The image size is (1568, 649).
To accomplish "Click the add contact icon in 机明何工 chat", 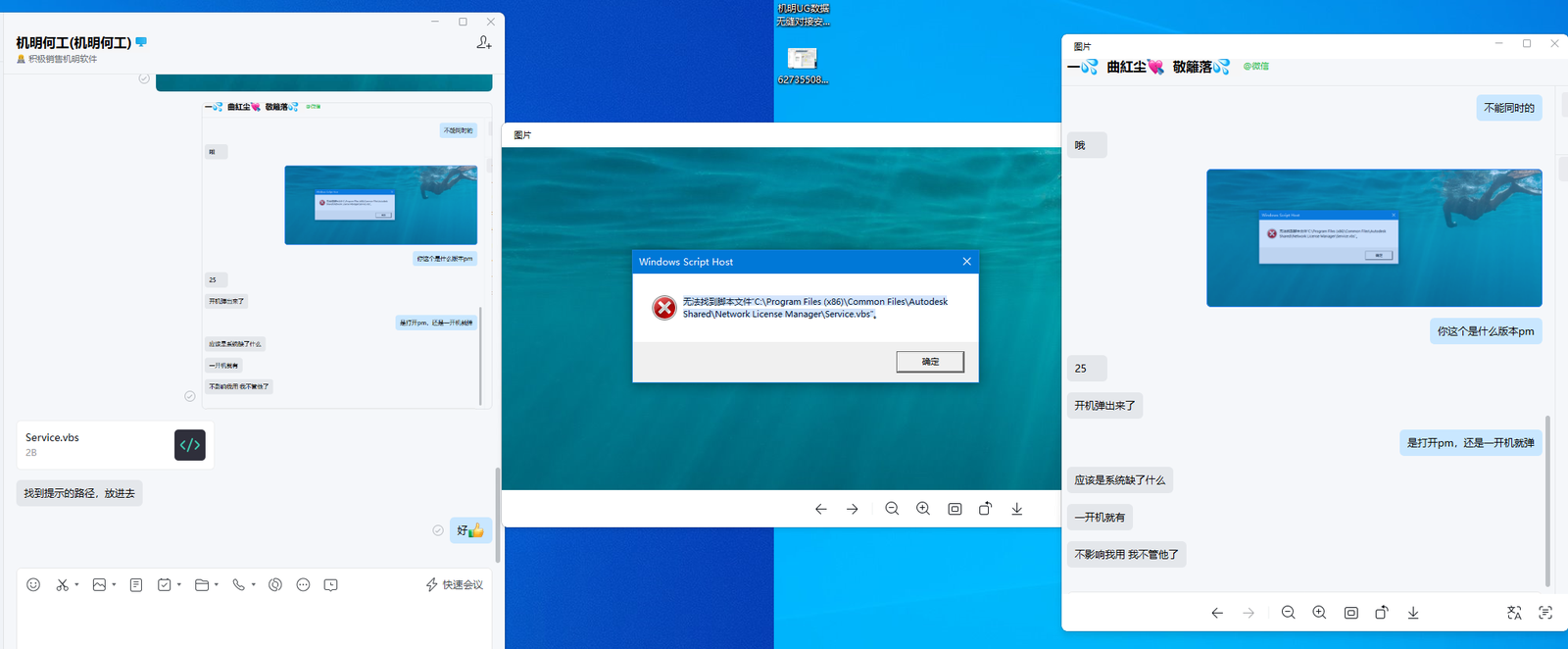I will 484,42.
